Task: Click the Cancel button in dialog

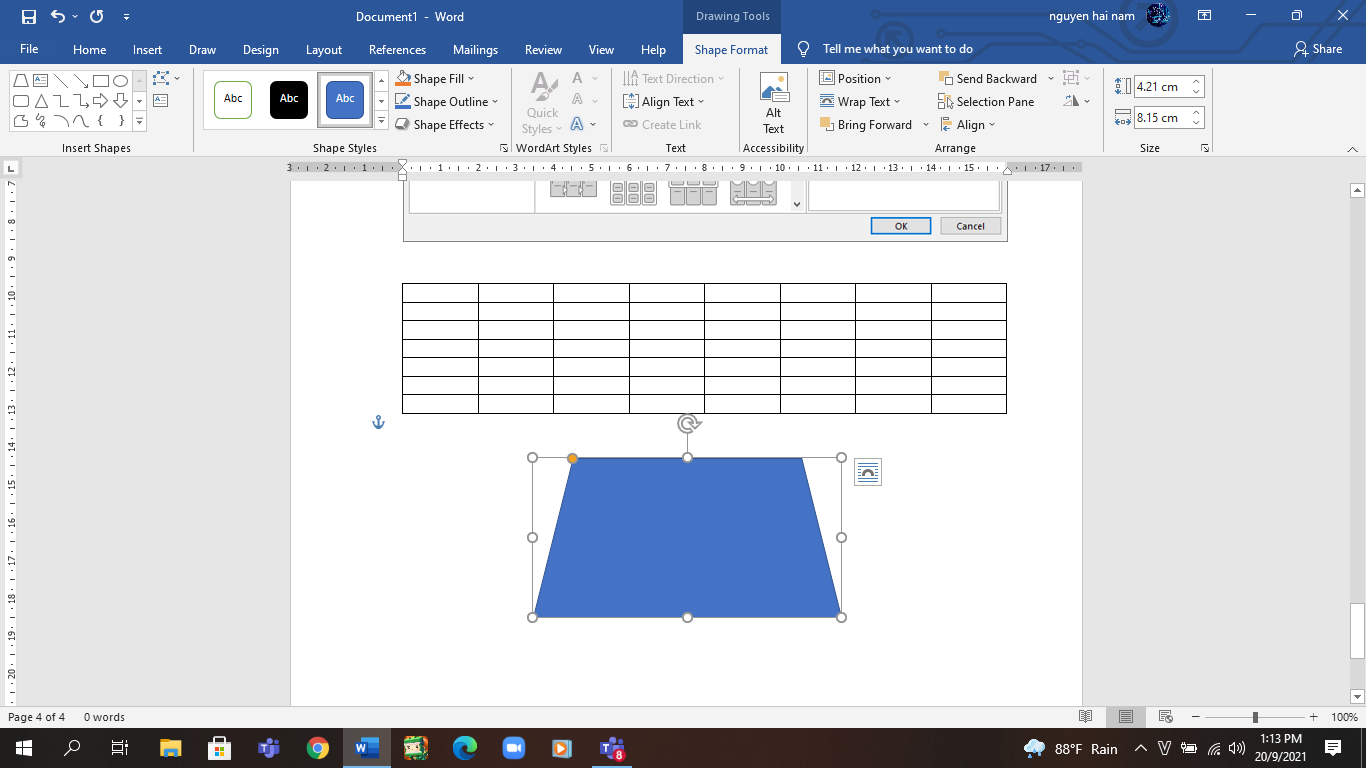Action: 970,226
